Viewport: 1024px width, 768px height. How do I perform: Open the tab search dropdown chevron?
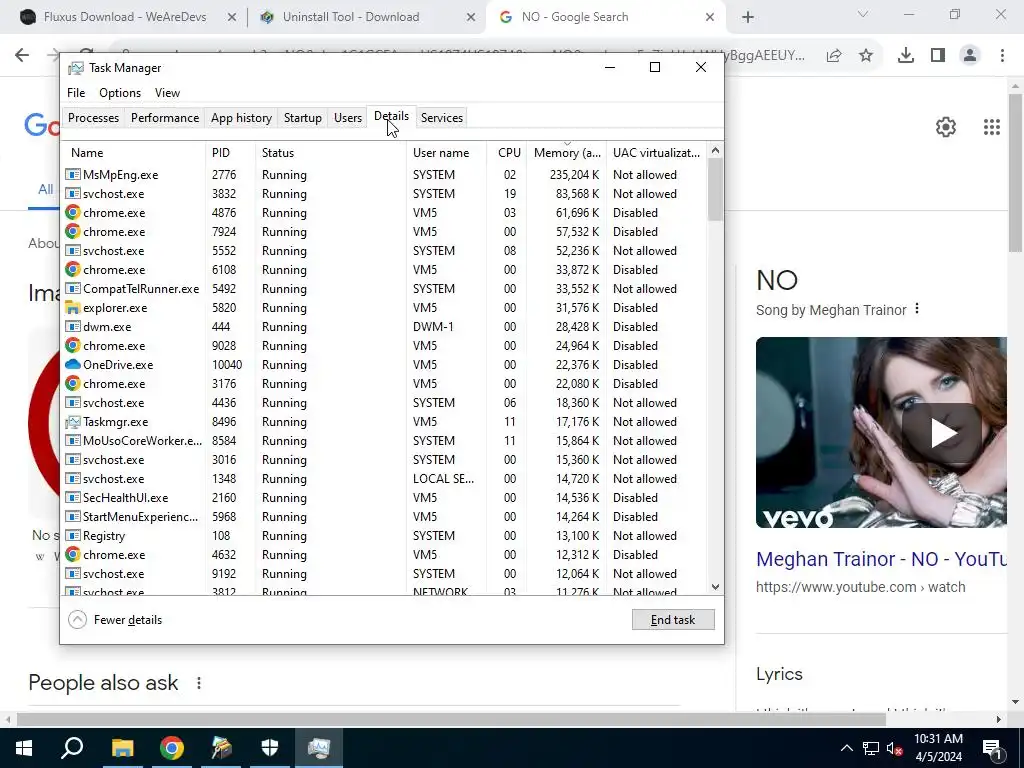[863, 14]
